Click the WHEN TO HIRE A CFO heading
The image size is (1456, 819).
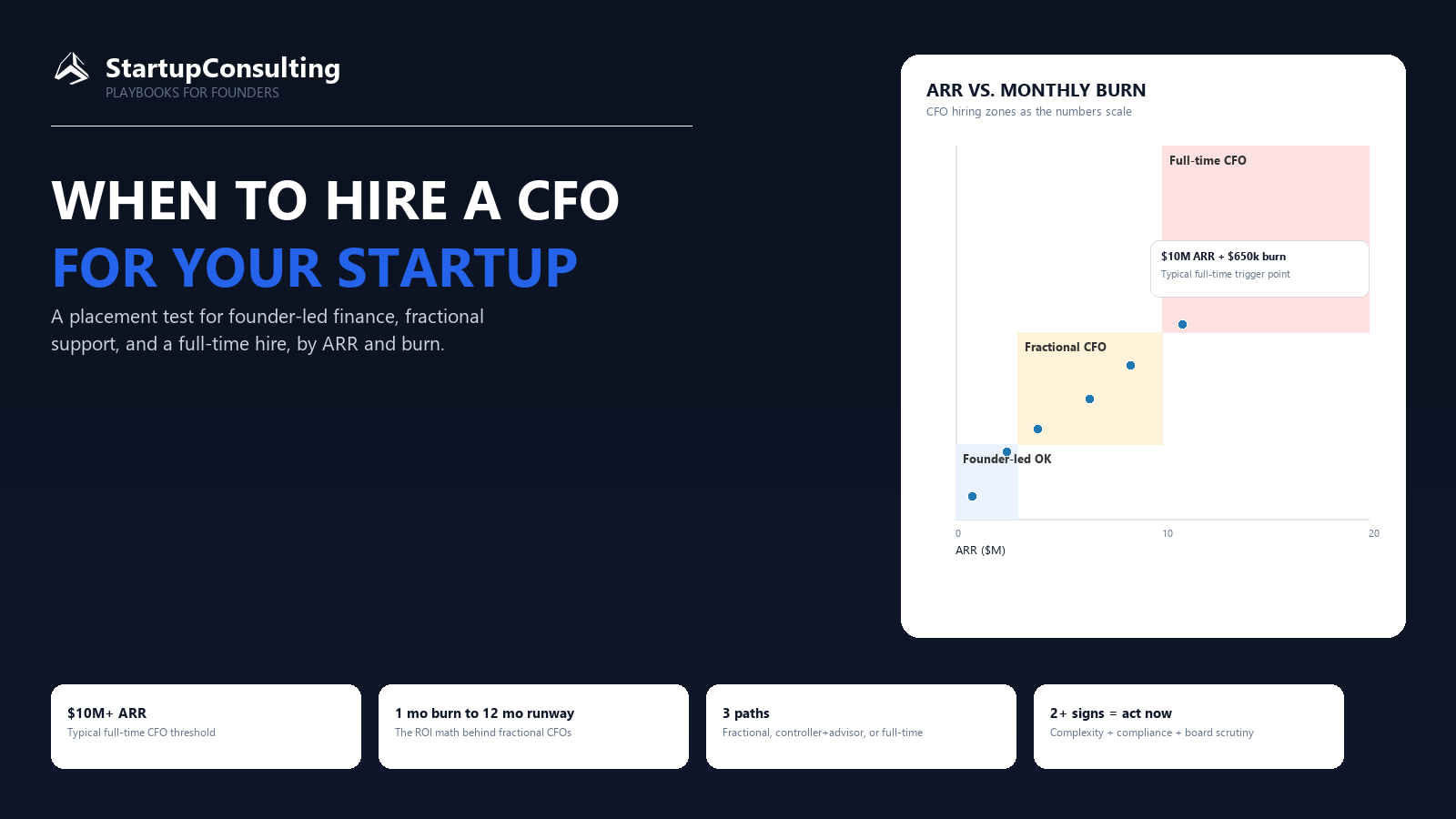[335, 200]
